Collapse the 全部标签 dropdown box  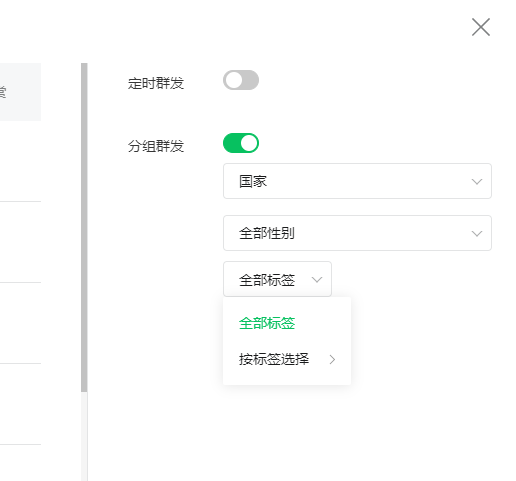click(x=277, y=279)
